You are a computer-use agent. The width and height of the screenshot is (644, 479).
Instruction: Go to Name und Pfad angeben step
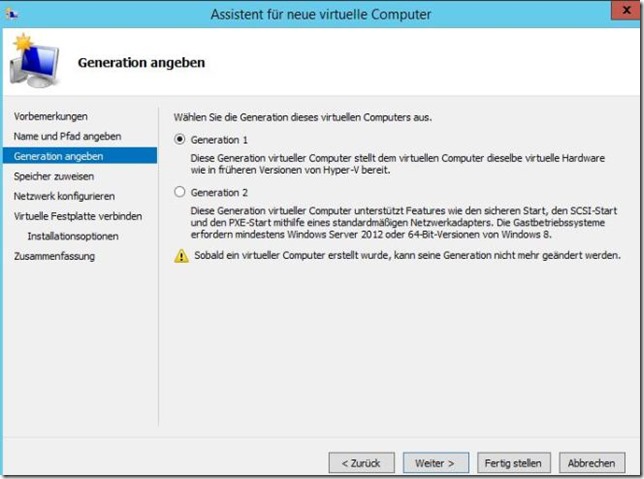pos(67,136)
